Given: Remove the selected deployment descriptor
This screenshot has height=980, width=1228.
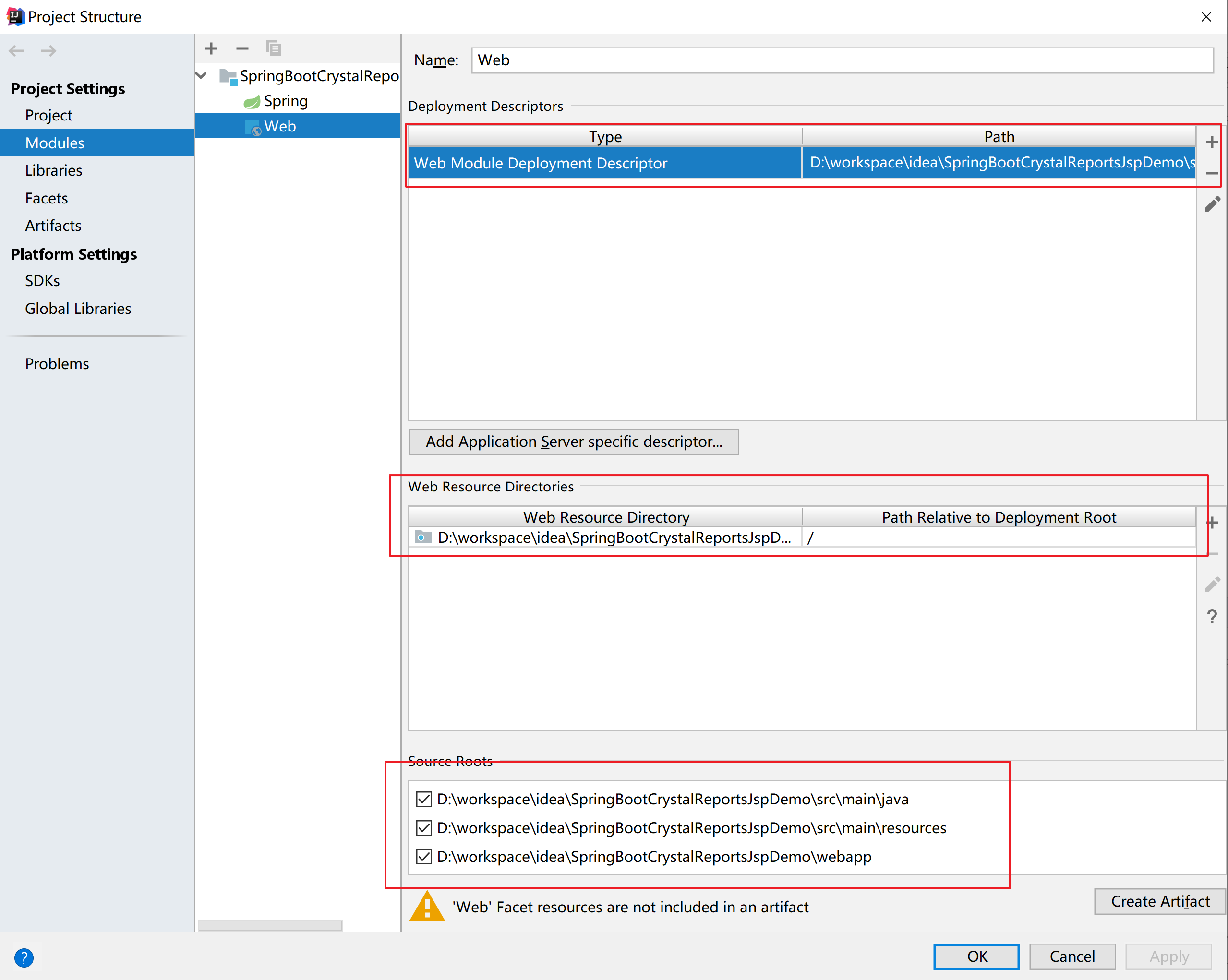Looking at the screenshot, I should coord(1212,173).
